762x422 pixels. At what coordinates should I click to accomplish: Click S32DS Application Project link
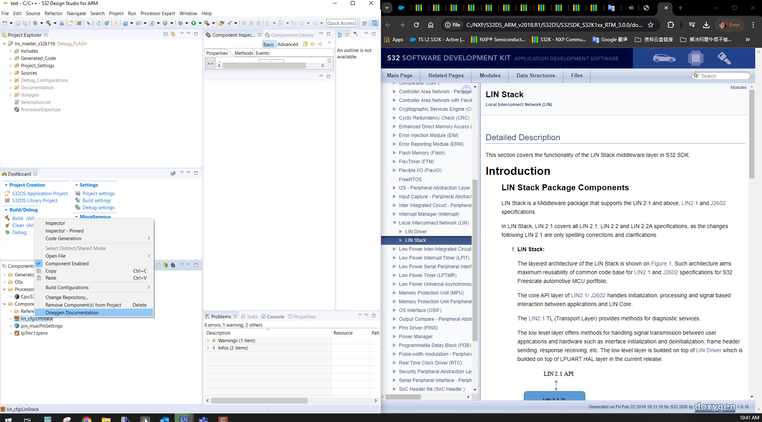click(40, 193)
